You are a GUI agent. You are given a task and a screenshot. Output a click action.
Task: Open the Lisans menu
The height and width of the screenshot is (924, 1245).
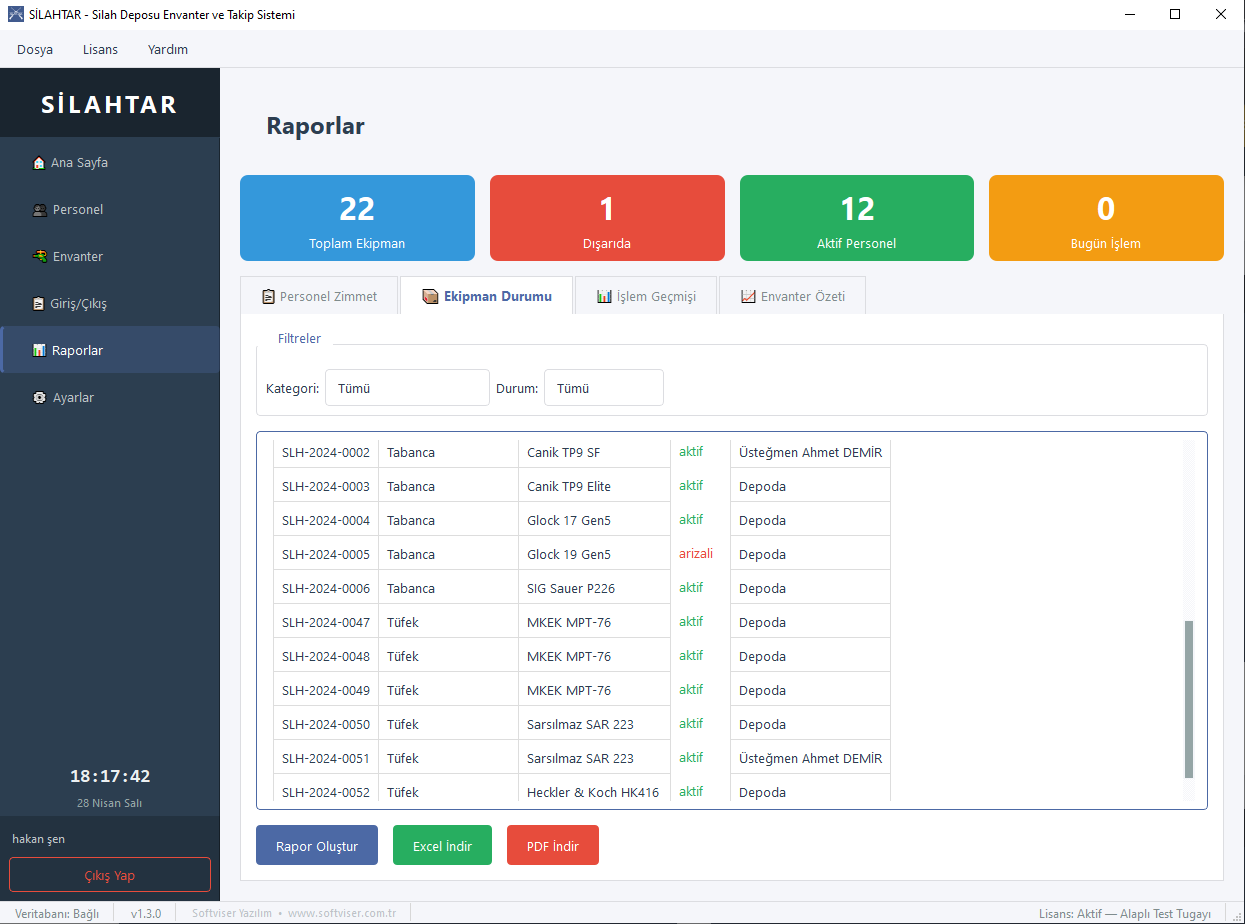100,49
